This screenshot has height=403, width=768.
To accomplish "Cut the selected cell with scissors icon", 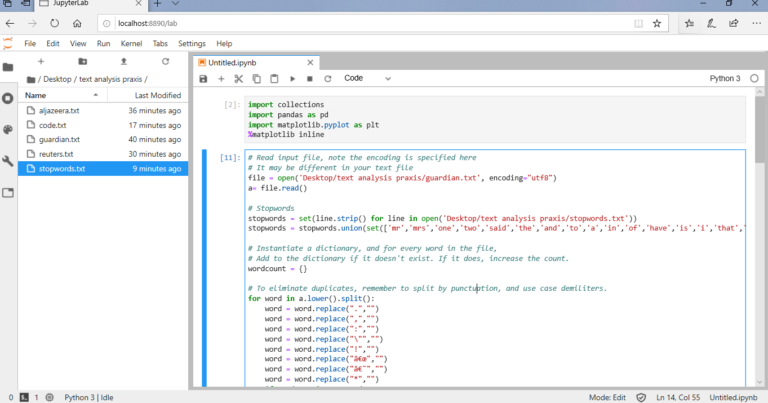I will (x=239, y=79).
